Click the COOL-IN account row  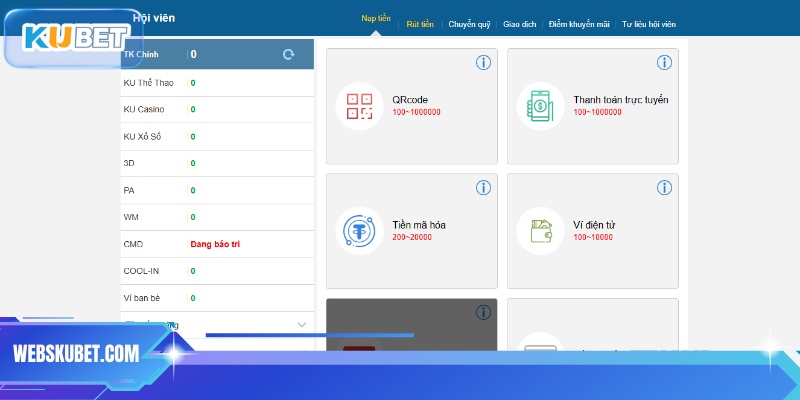tap(217, 271)
